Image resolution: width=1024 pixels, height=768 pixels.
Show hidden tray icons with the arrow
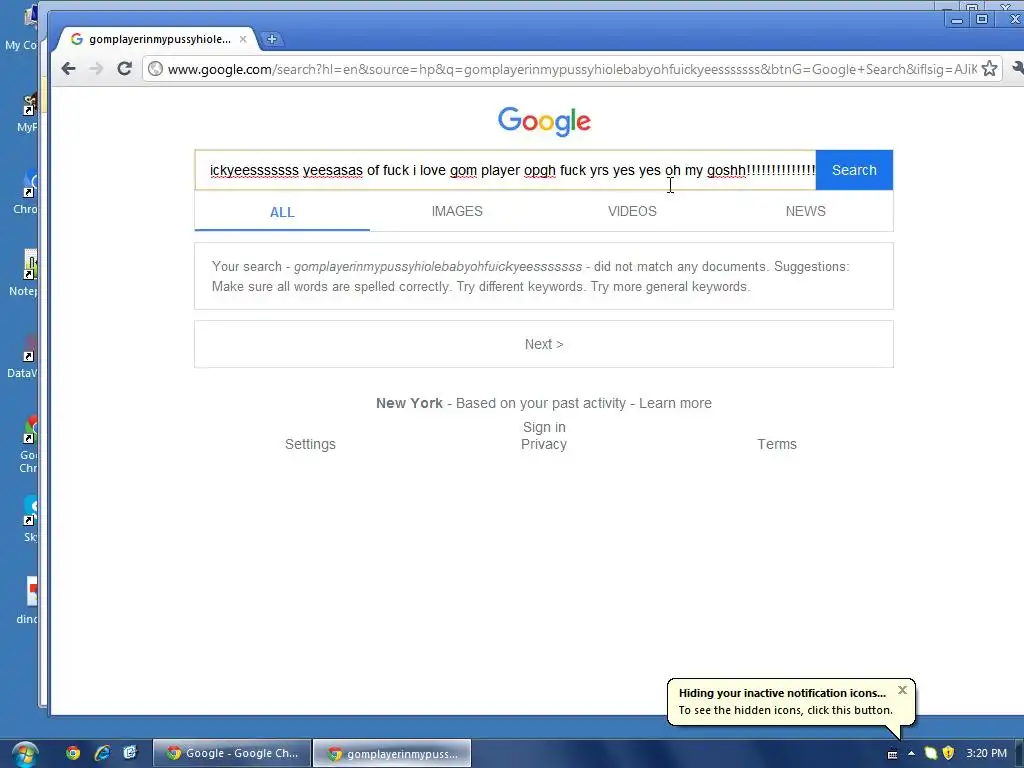click(x=911, y=754)
